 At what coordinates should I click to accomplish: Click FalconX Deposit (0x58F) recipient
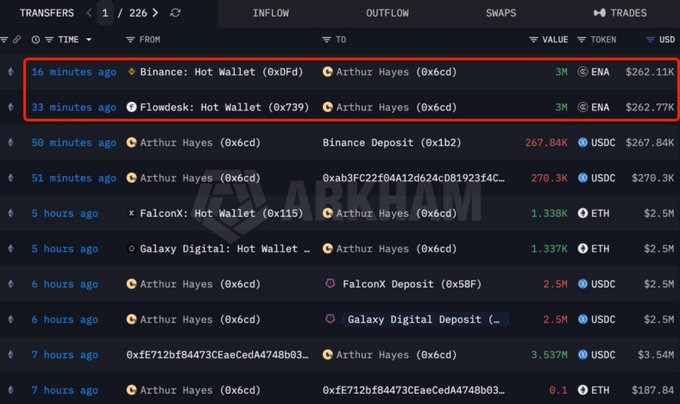(x=412, y=284)
